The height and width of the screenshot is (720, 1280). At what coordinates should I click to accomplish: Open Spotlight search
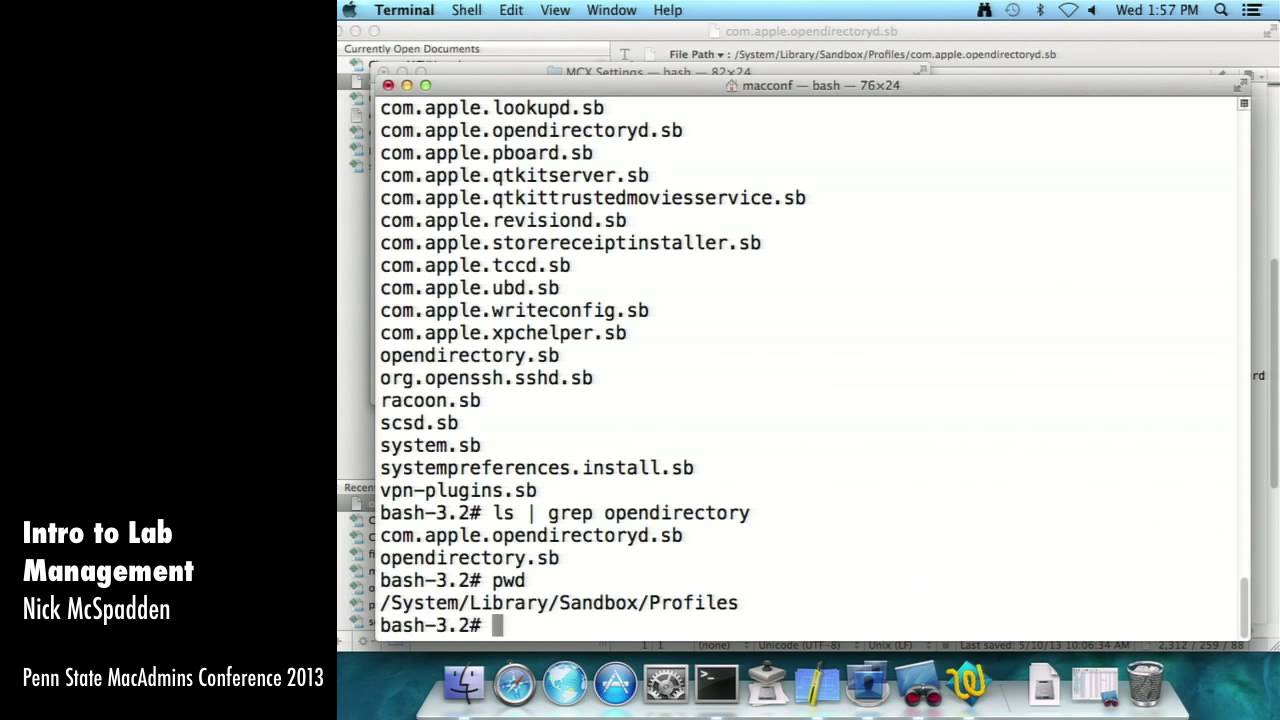[x=1221, y=10]
